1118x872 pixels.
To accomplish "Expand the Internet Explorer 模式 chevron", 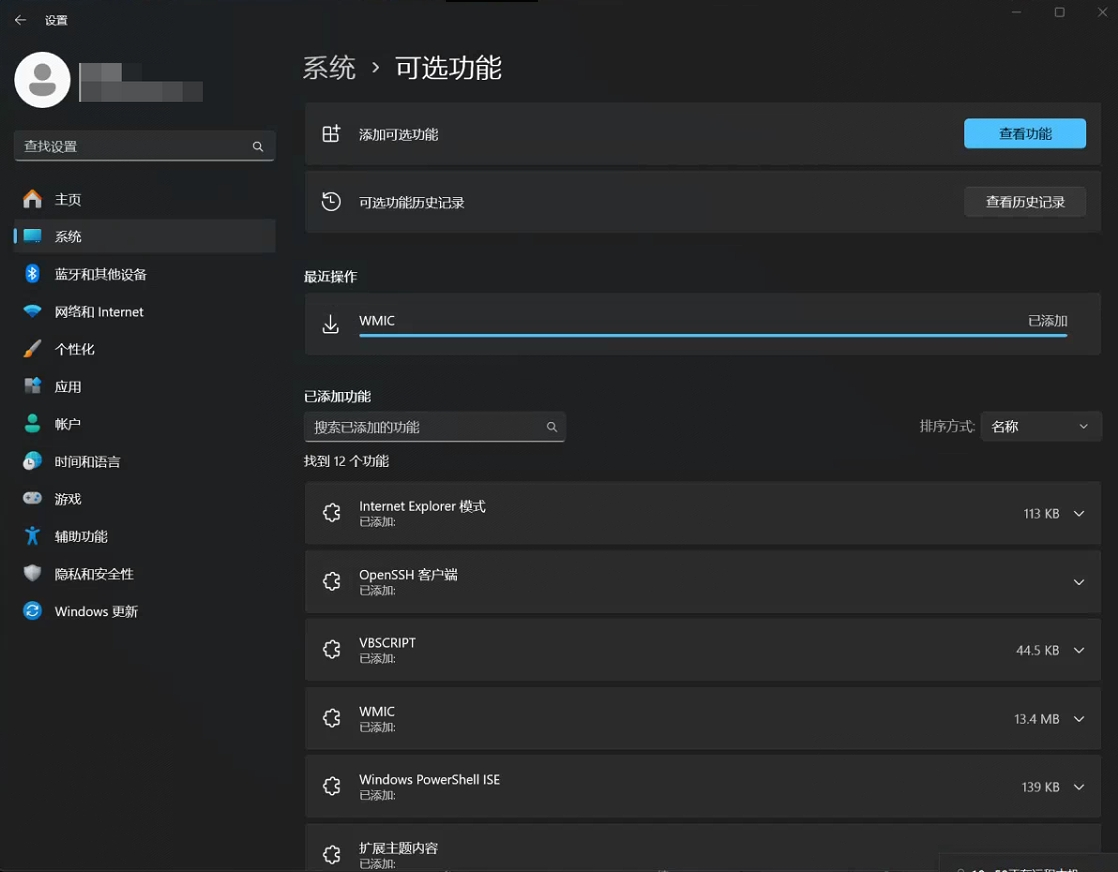I will (1079, 513).
